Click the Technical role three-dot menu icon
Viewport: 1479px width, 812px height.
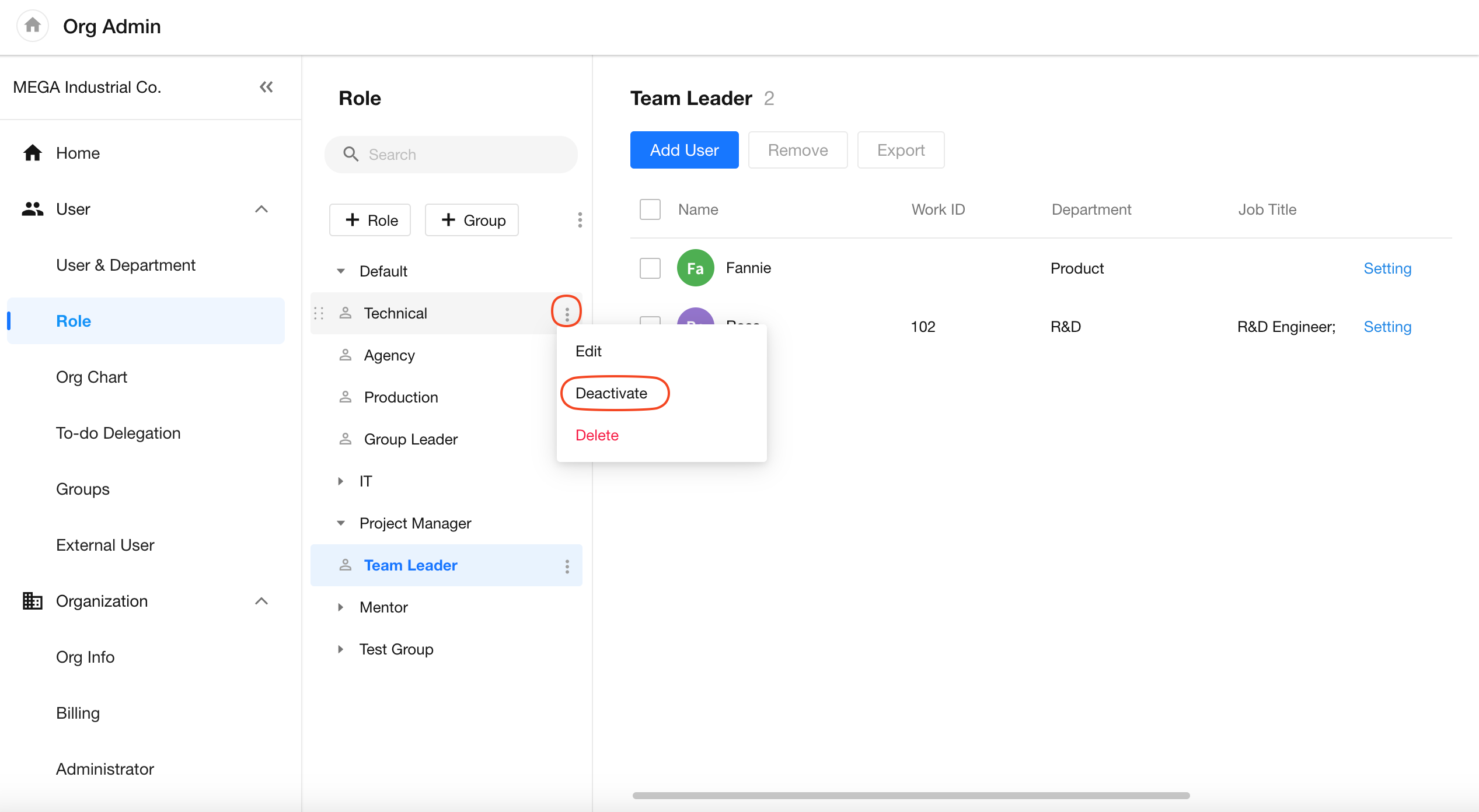point(567,313)
